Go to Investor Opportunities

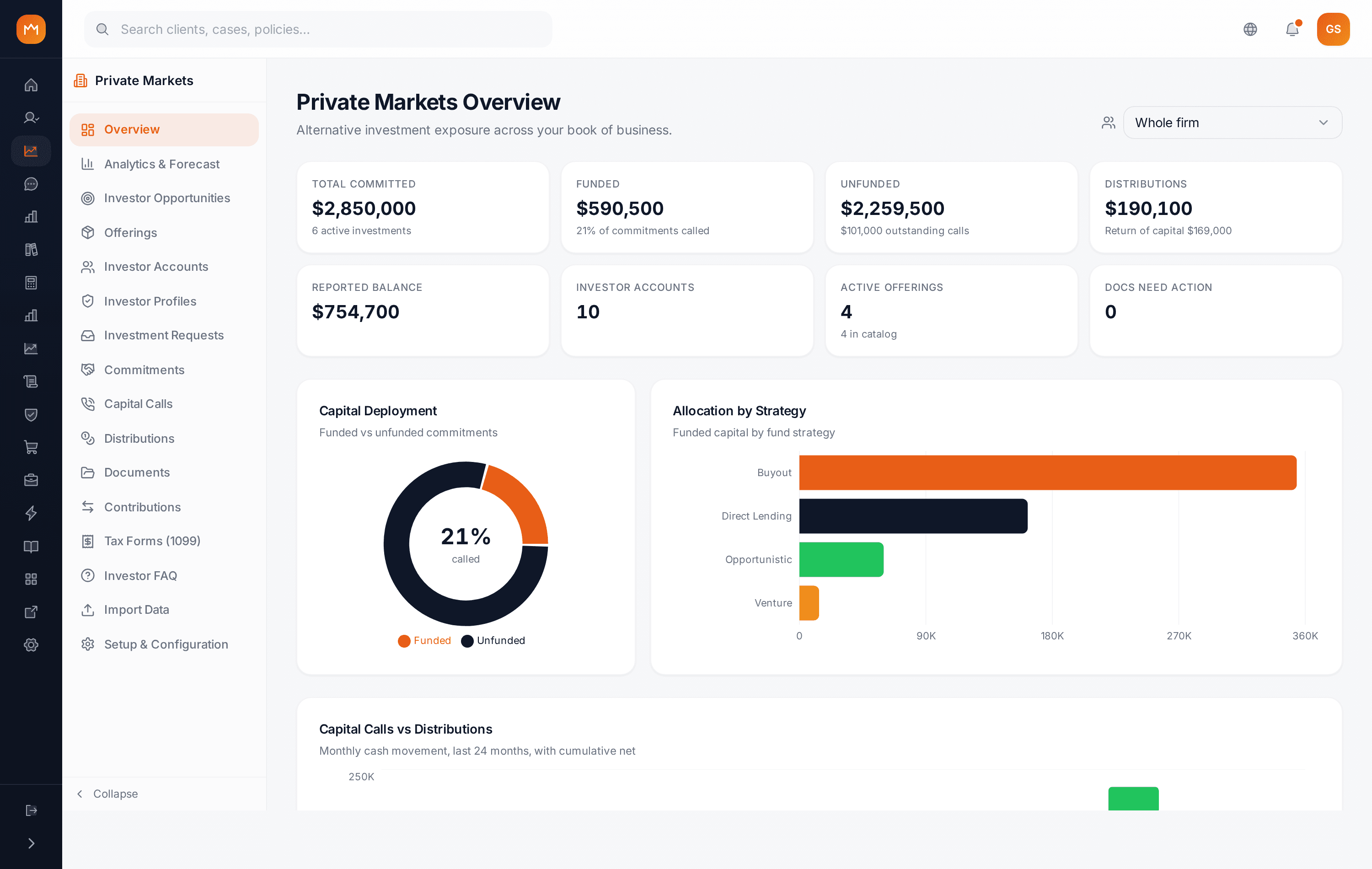coord(164,198)
